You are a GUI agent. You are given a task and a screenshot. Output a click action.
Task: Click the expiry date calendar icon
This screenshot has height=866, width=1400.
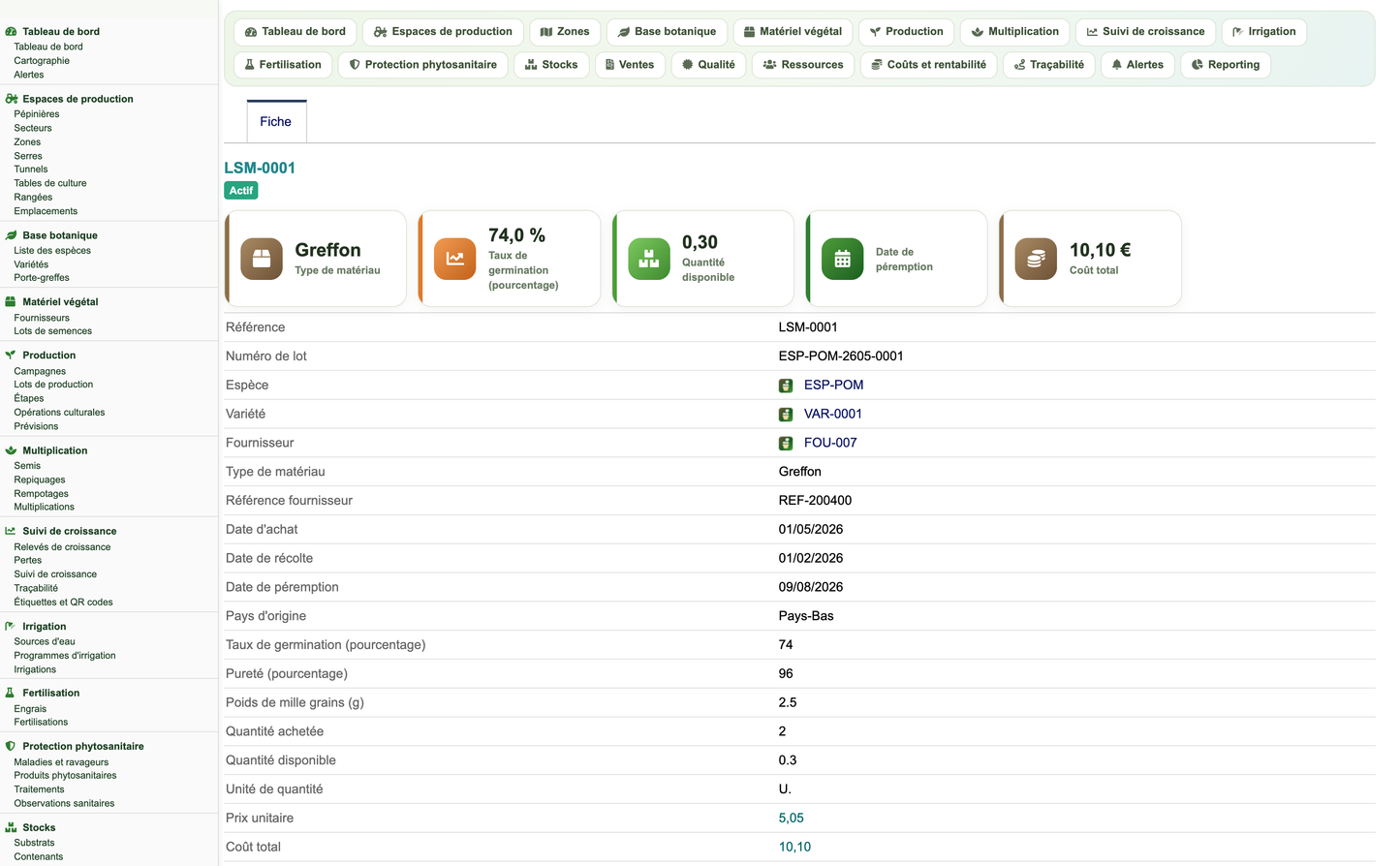(x=842, y=259)
